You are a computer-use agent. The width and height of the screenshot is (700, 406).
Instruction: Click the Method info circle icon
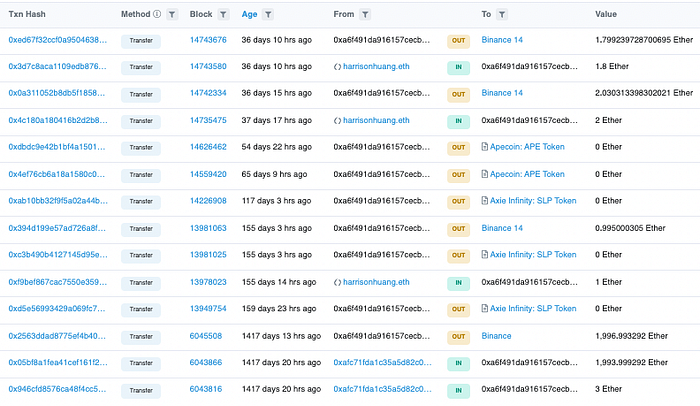(157, 14)
